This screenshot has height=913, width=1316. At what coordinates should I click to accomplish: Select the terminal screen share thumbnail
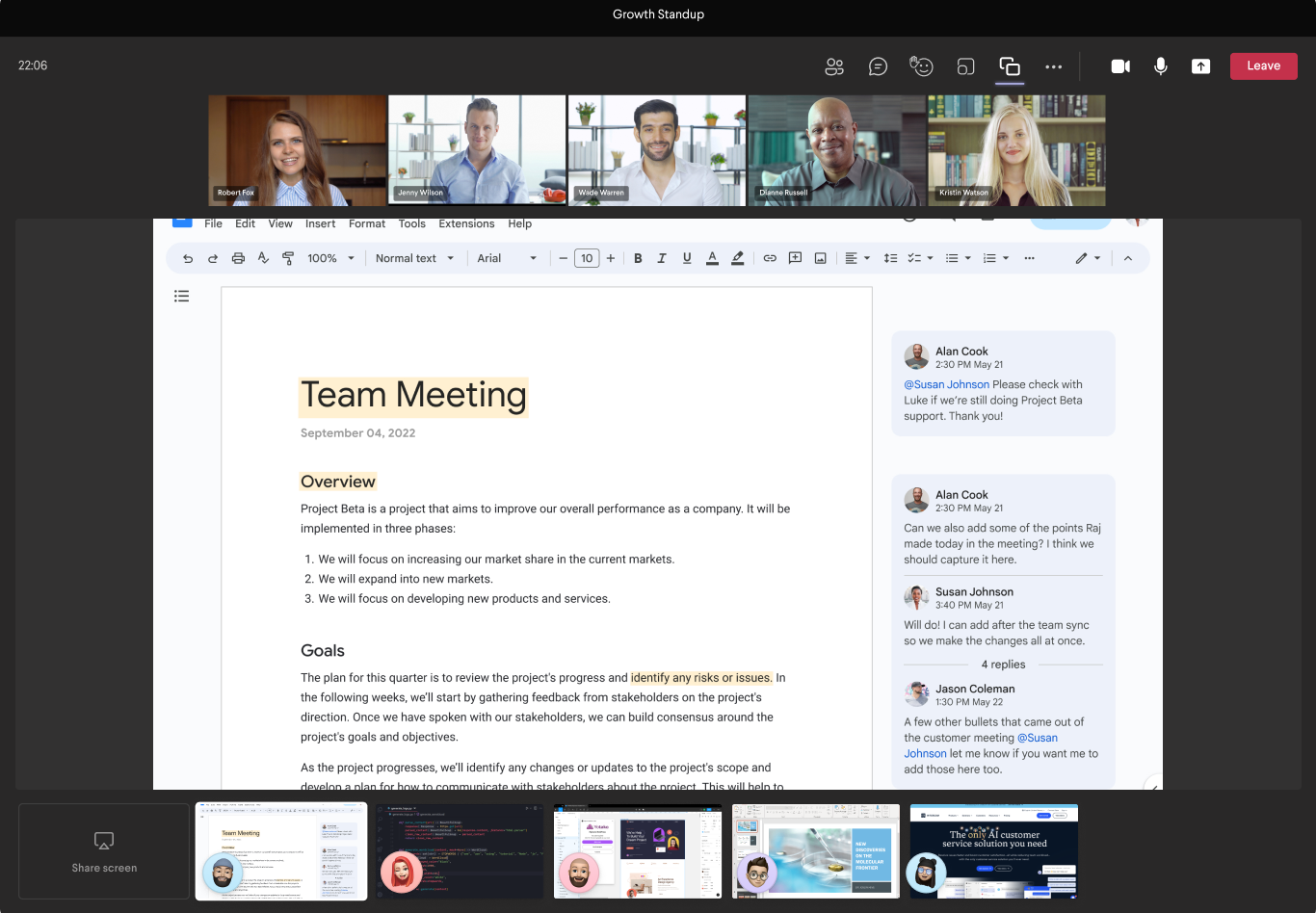tap(460, 850)
